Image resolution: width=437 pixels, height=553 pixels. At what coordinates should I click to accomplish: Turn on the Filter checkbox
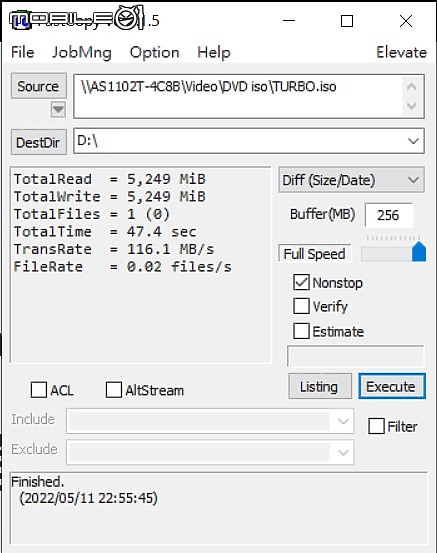(x=376, y=426)
